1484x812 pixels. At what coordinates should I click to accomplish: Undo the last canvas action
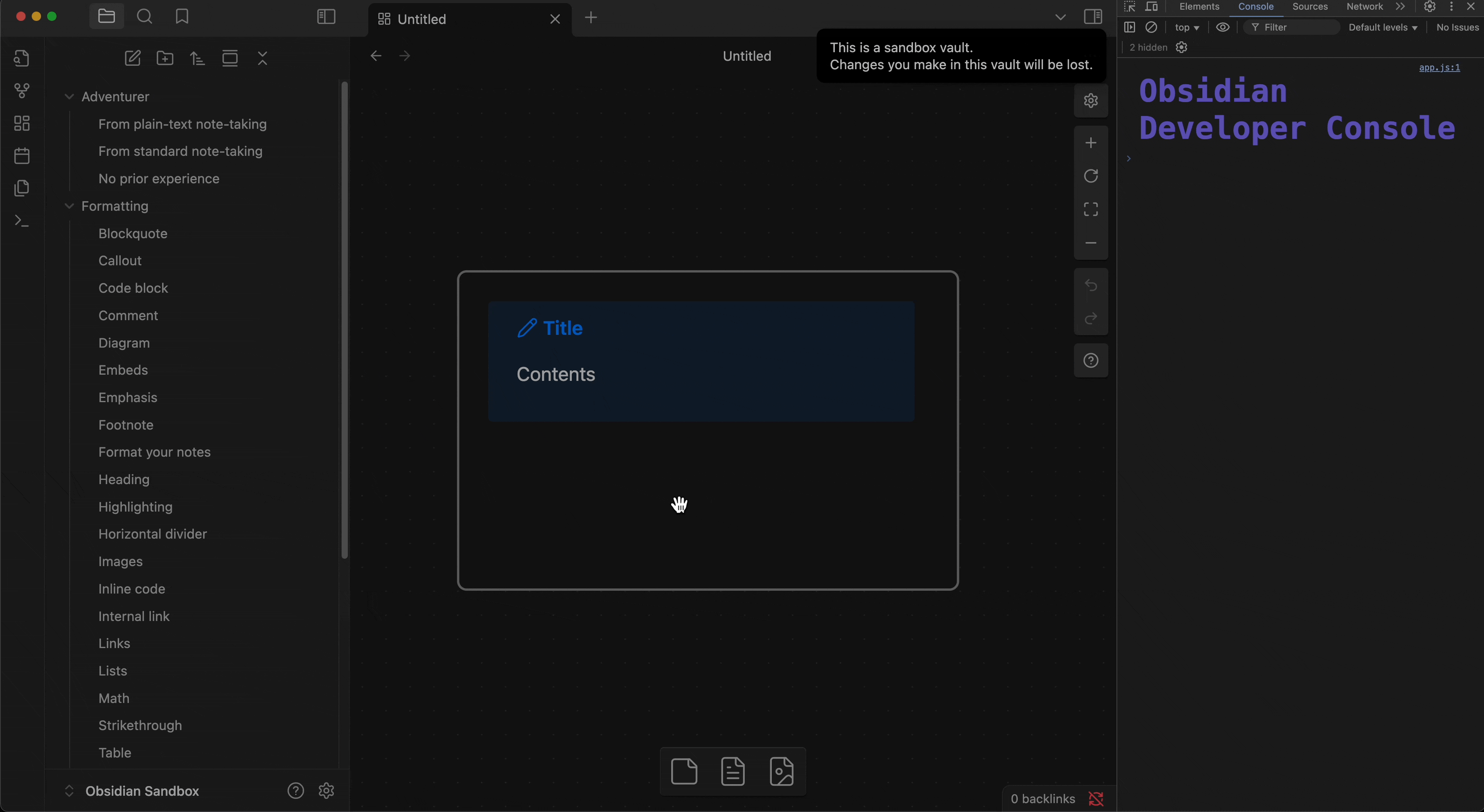click(x=1091, y=285)
